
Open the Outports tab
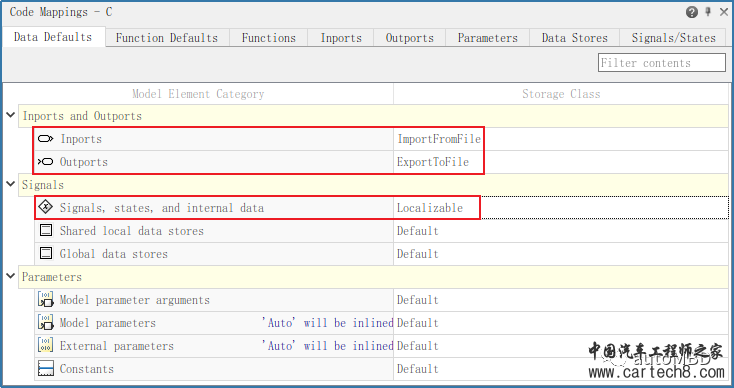coord(410,38)
